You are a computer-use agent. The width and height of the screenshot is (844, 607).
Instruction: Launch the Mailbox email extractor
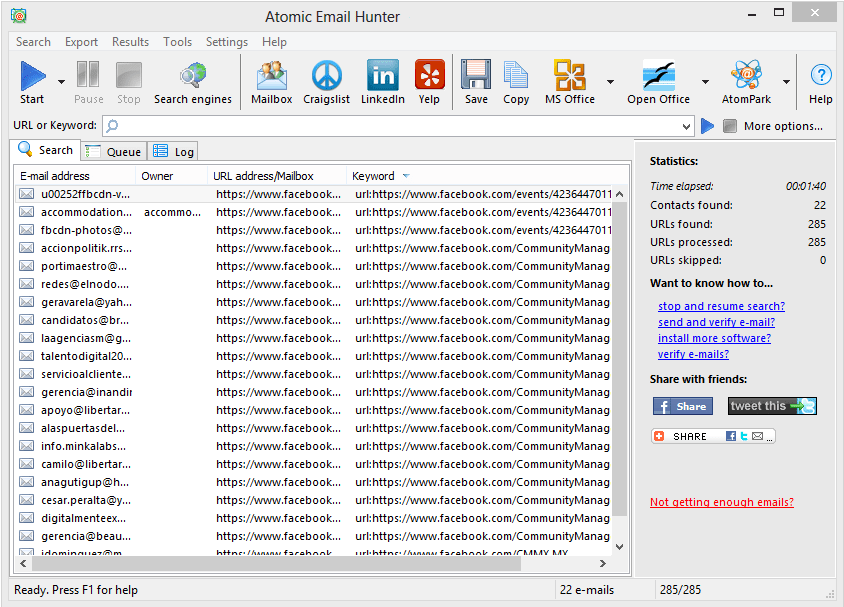point(271,82)
